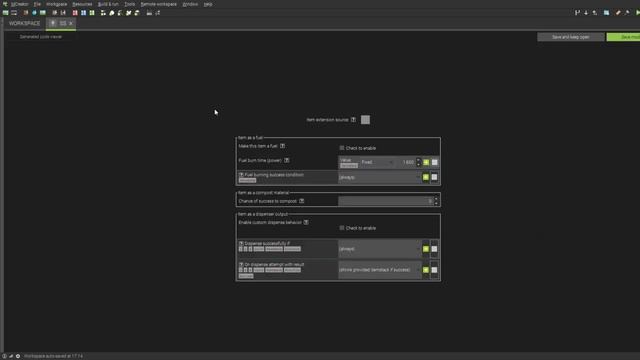
Task: Click the Chance of success to compost field
Action: (x=386, y=201)
